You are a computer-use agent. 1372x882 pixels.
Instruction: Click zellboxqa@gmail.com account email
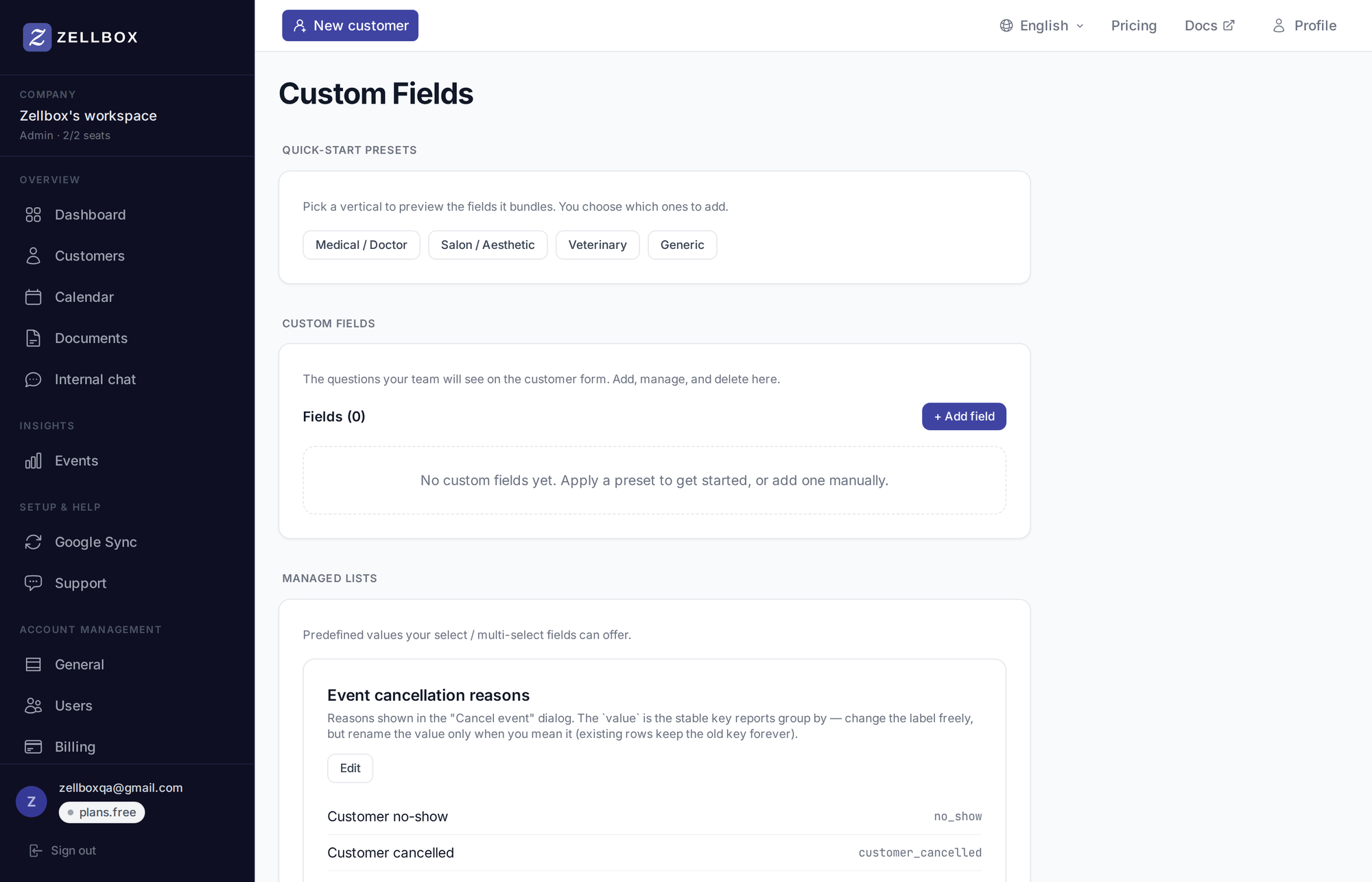click(121, 787)
